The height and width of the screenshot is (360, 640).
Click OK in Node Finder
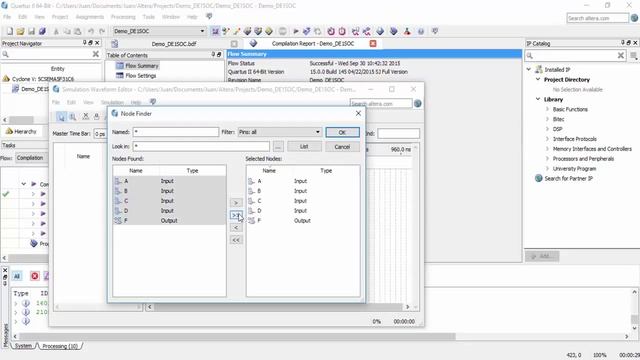[x=342, y=132]
